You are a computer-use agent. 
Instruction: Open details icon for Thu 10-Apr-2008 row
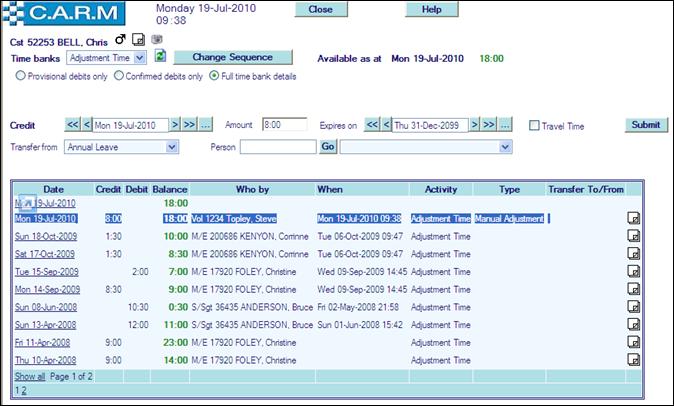click(633, 359)
